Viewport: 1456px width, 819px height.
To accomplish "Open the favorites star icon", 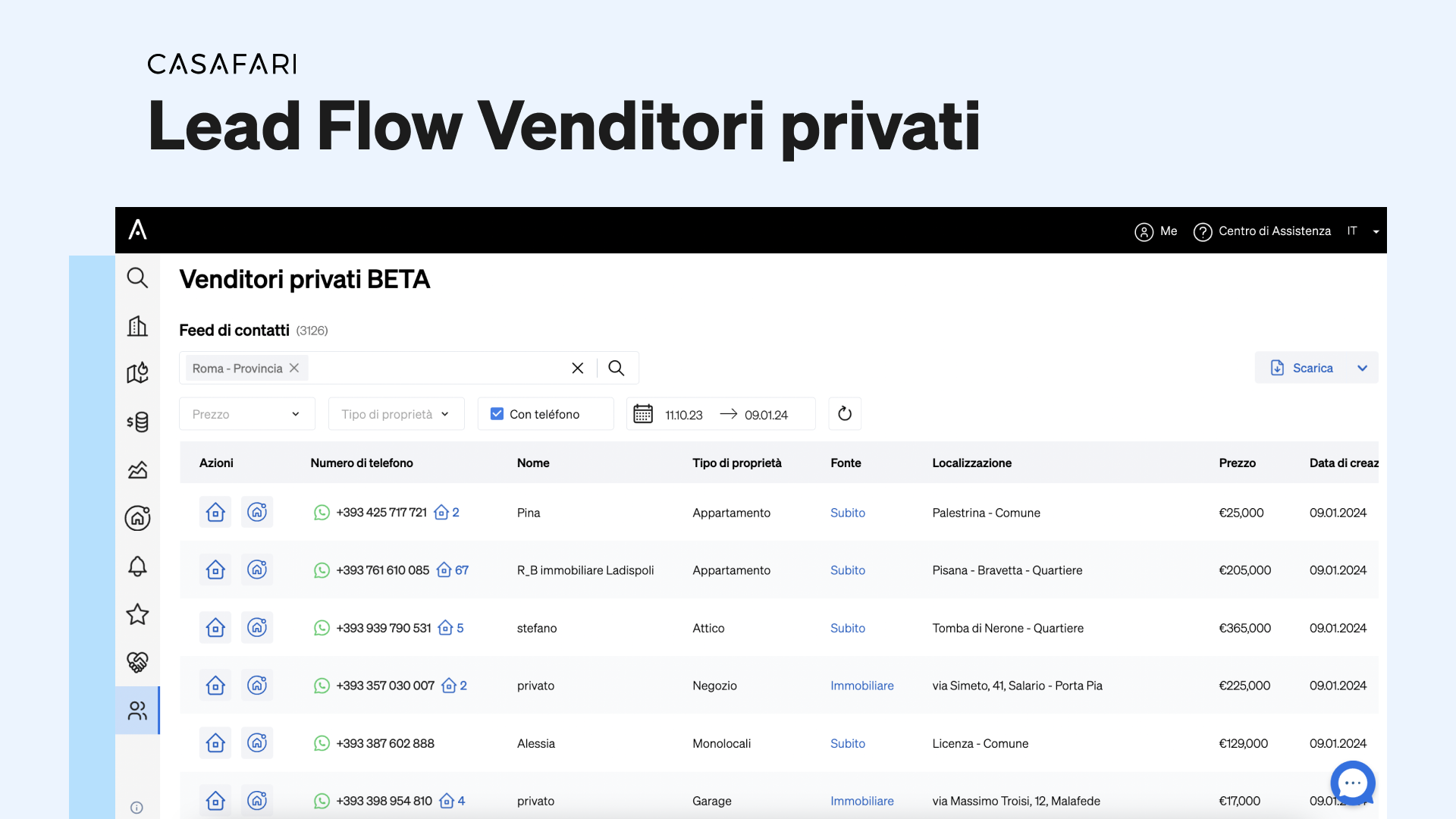I will [x=137, y=613].
